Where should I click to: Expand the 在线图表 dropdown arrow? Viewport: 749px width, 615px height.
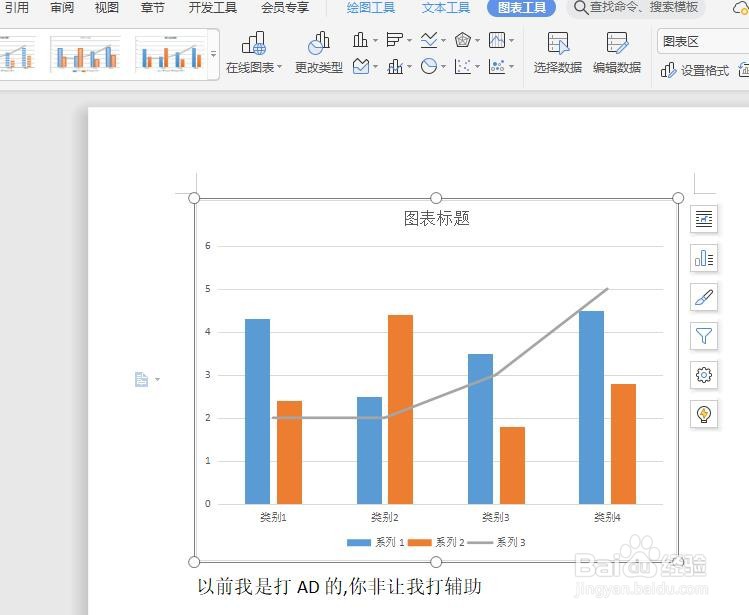[279, 67]
